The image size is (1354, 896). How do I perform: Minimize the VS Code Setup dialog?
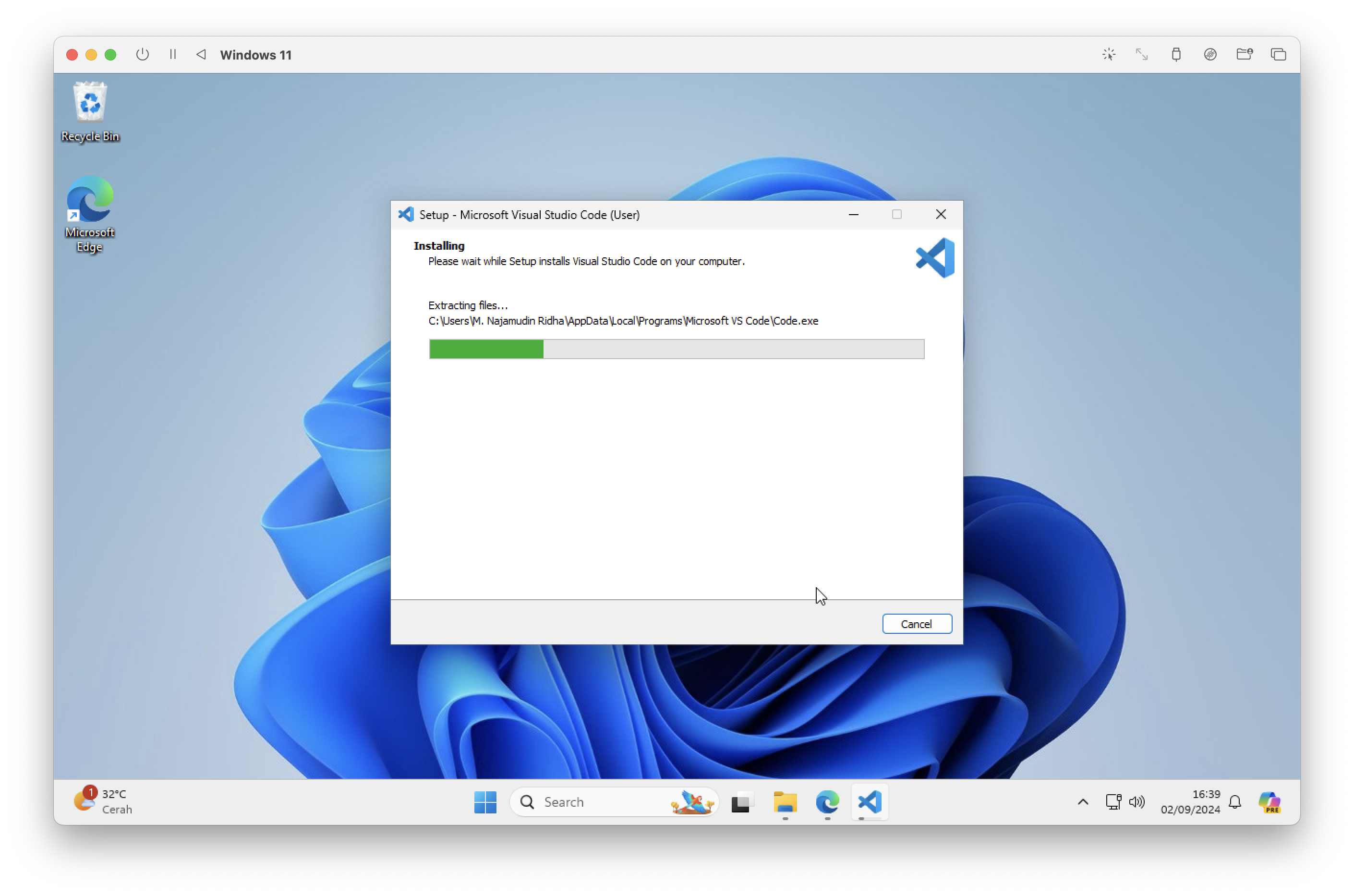pyautogui.click(x=854, y=214)
